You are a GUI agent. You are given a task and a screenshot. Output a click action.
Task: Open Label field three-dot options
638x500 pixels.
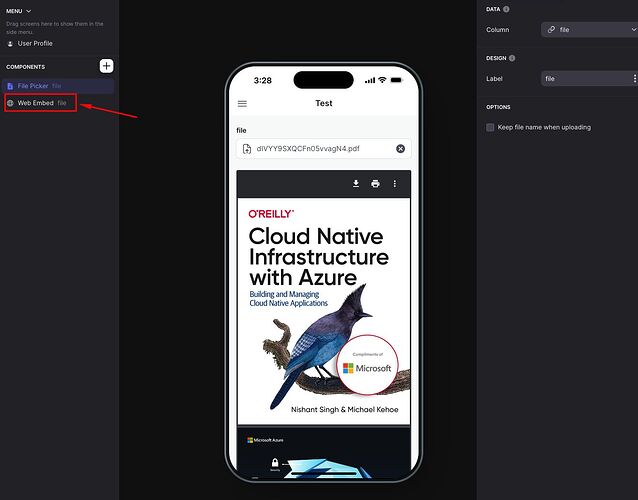[x=634, y=79]
